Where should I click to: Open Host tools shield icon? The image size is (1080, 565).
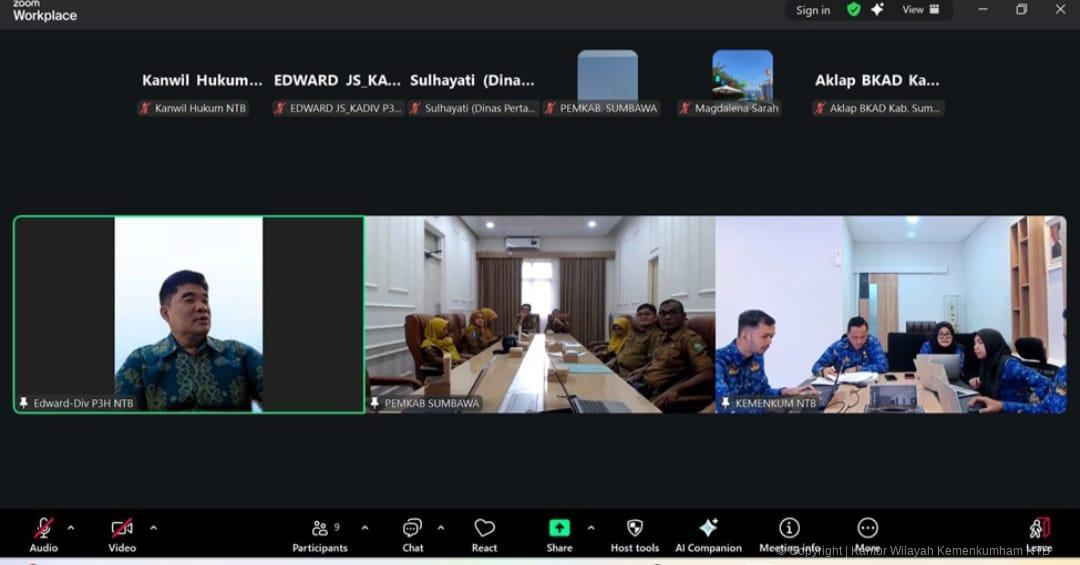635,534
